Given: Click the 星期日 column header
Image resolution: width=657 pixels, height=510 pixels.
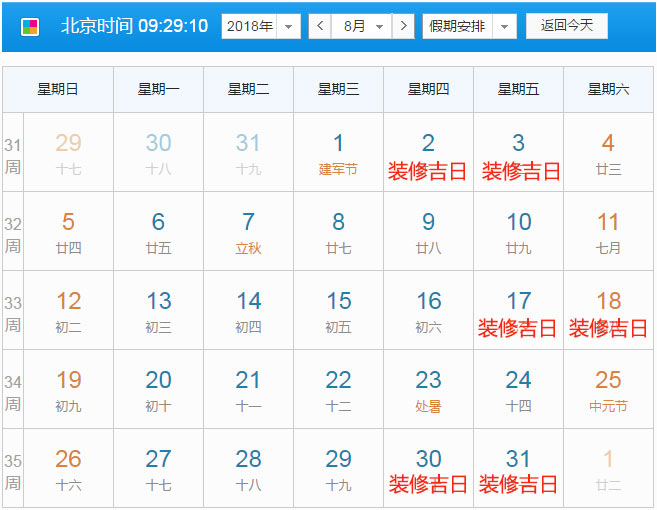Looking at the screenshot, I should coord(58,90).
